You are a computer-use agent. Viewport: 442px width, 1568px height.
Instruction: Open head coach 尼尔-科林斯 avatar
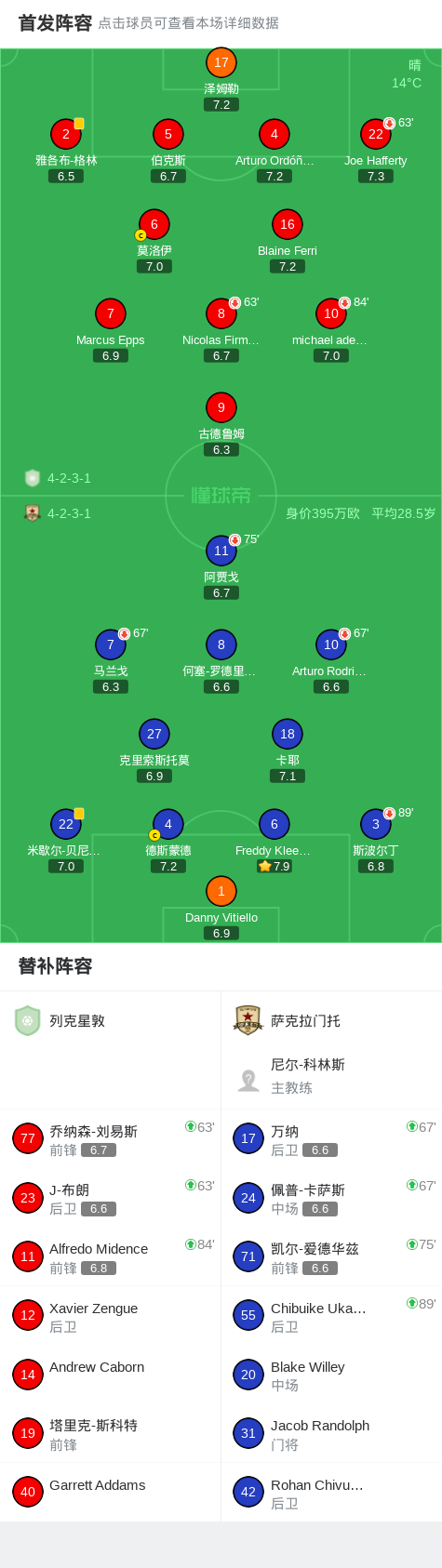point(248,1079)
